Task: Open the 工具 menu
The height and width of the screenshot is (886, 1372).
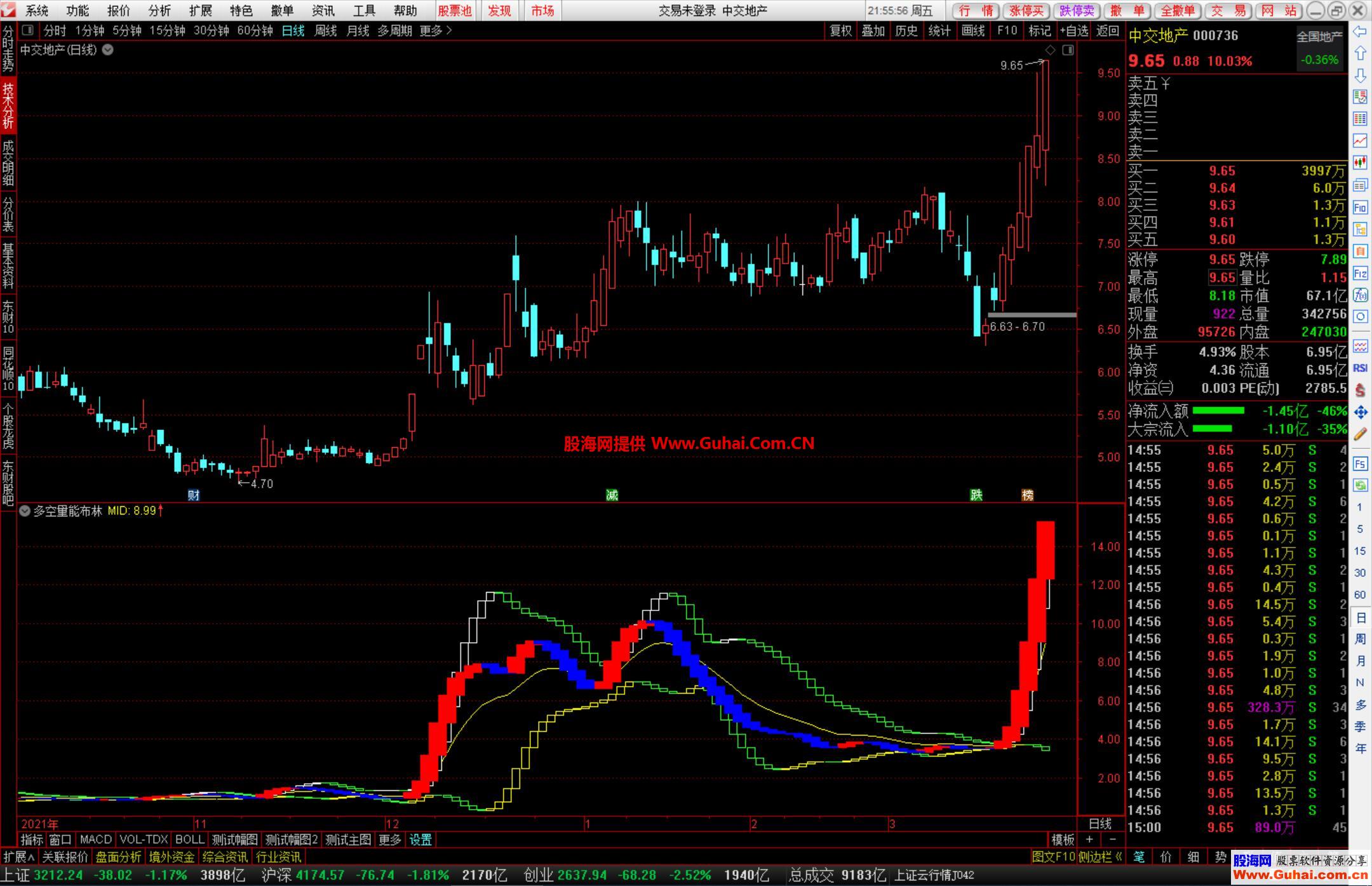Action: (364, 11)
